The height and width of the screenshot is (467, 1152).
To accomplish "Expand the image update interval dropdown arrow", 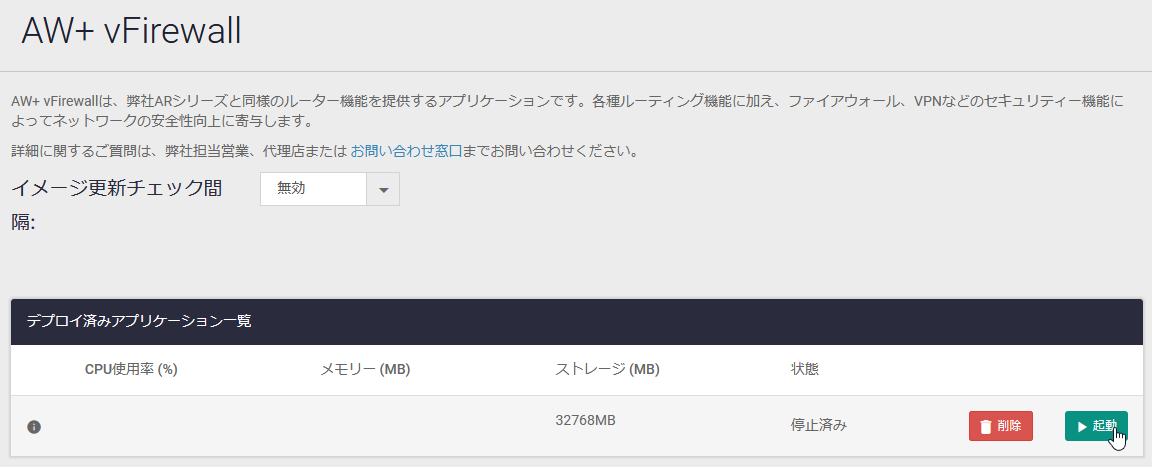I will (383, 189).
